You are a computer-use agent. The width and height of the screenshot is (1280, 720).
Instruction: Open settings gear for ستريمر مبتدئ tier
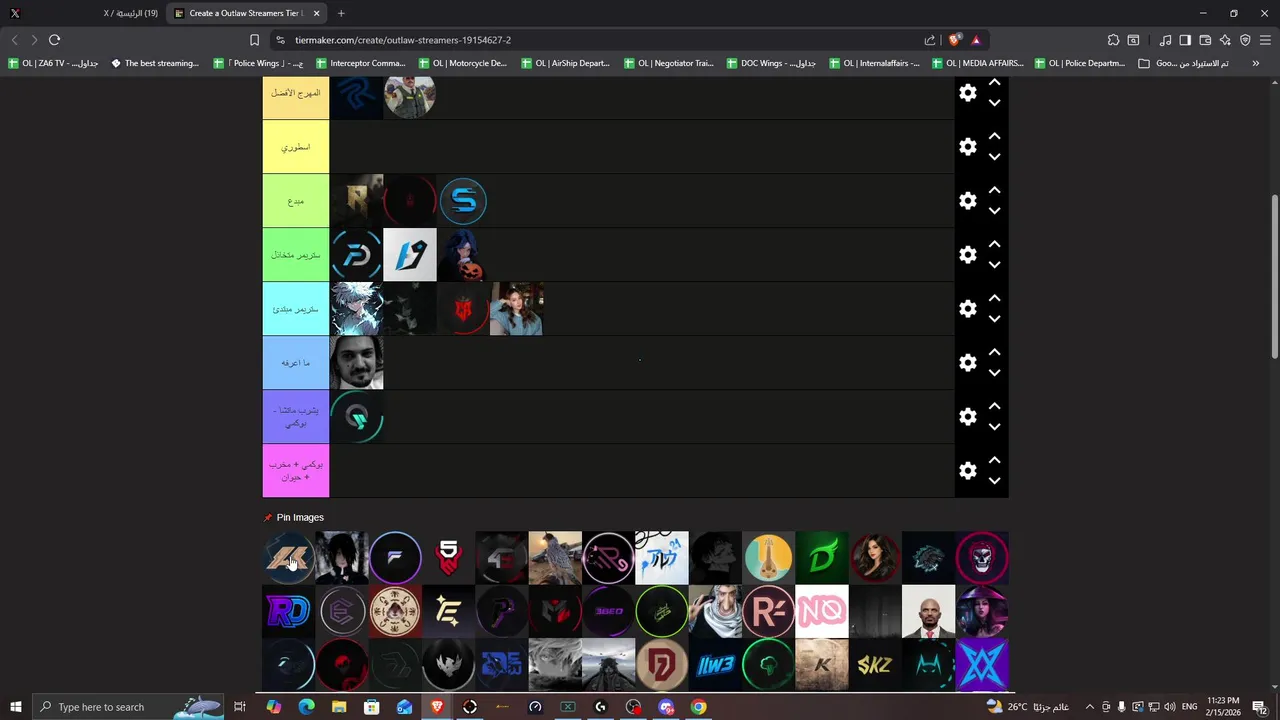tap(968, 309)
